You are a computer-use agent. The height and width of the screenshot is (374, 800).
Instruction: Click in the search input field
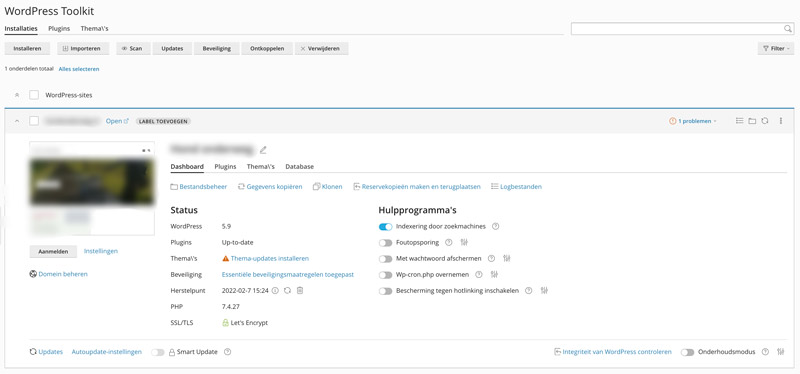coord(677,29)
